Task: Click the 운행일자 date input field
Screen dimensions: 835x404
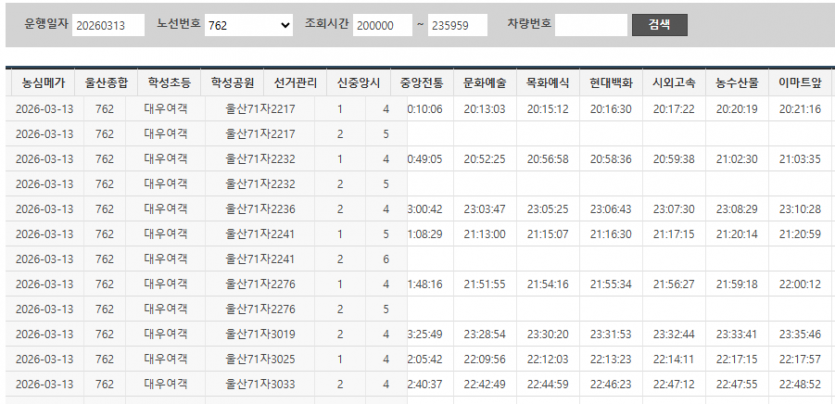Action: click(x=108, y=25)
